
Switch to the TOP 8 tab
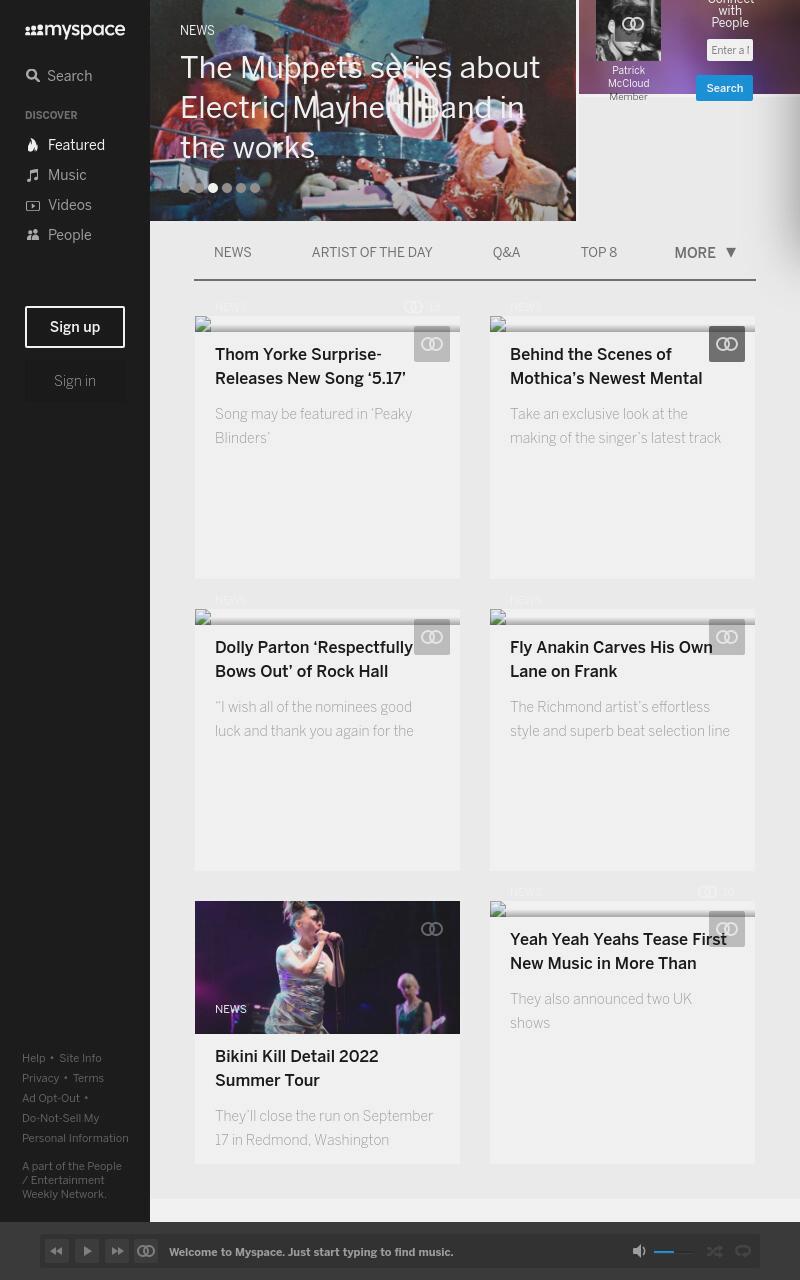(599, 253)
